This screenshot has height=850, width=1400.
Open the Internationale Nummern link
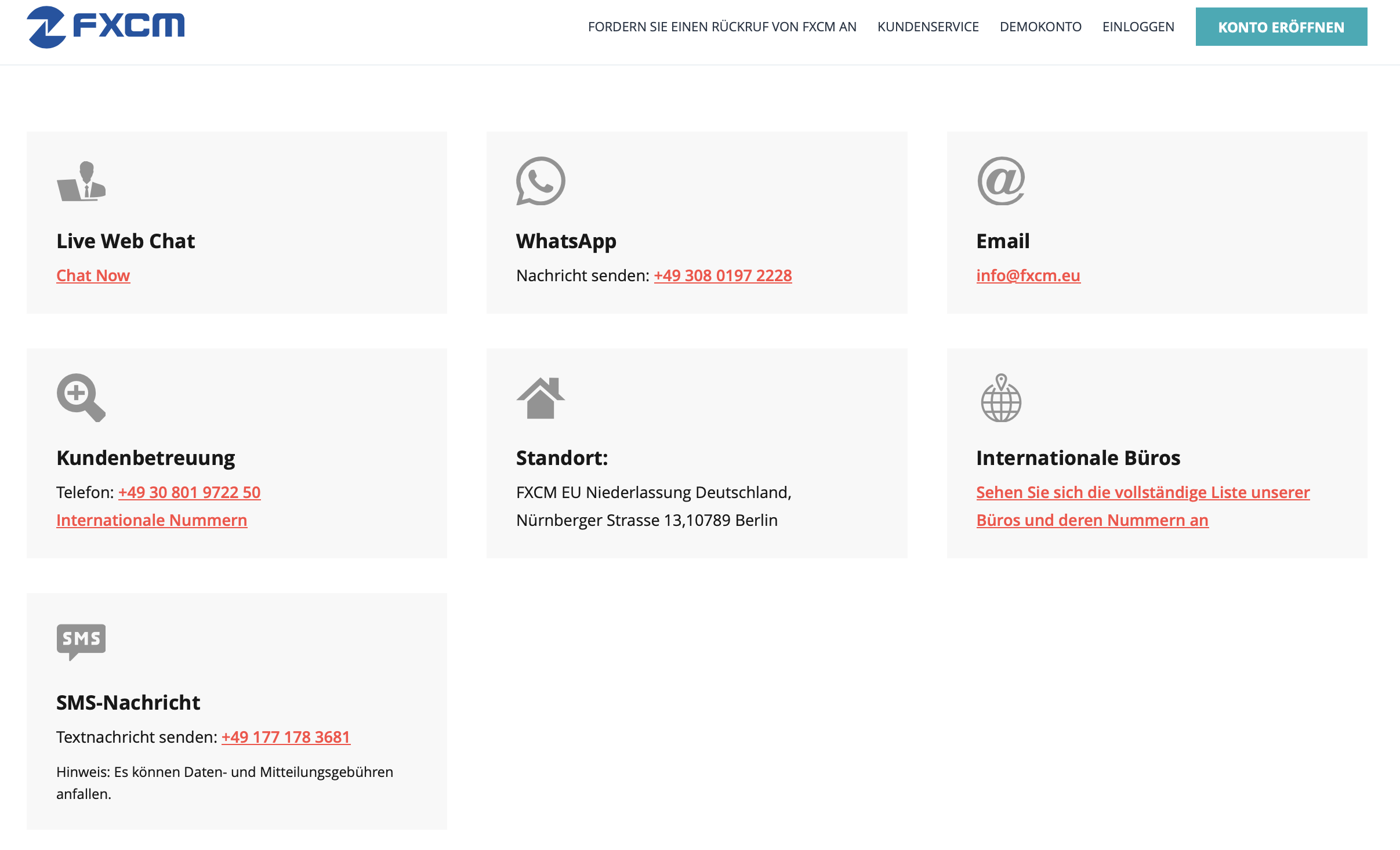(151, 520)
